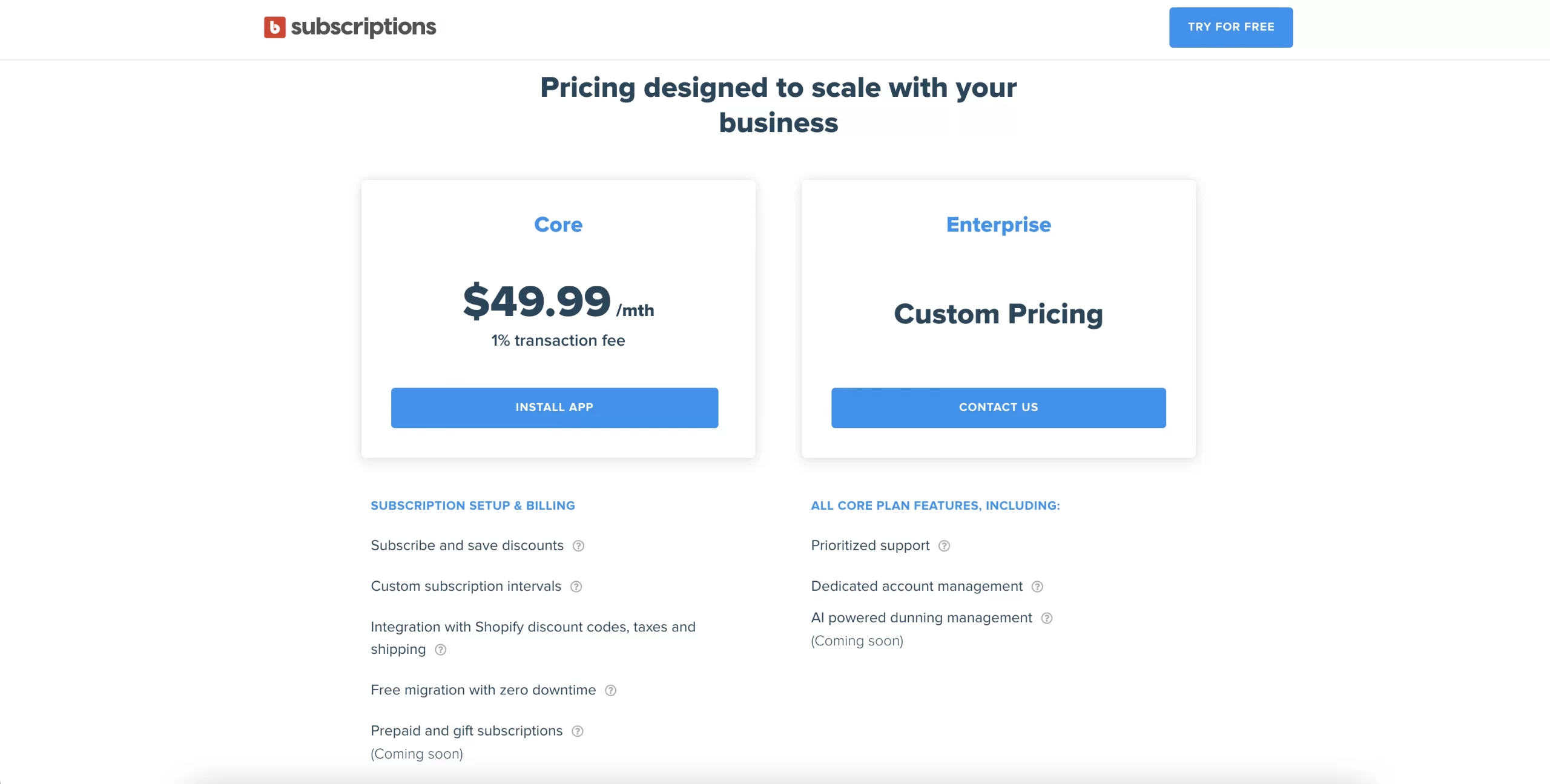Click the subscriptions brand name link
Screen dimensions: 1550x784
(363, 27)
